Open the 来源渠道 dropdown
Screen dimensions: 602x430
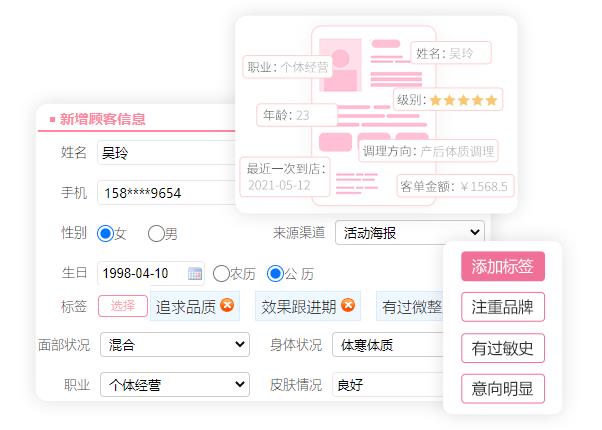[x=409, y=233]
